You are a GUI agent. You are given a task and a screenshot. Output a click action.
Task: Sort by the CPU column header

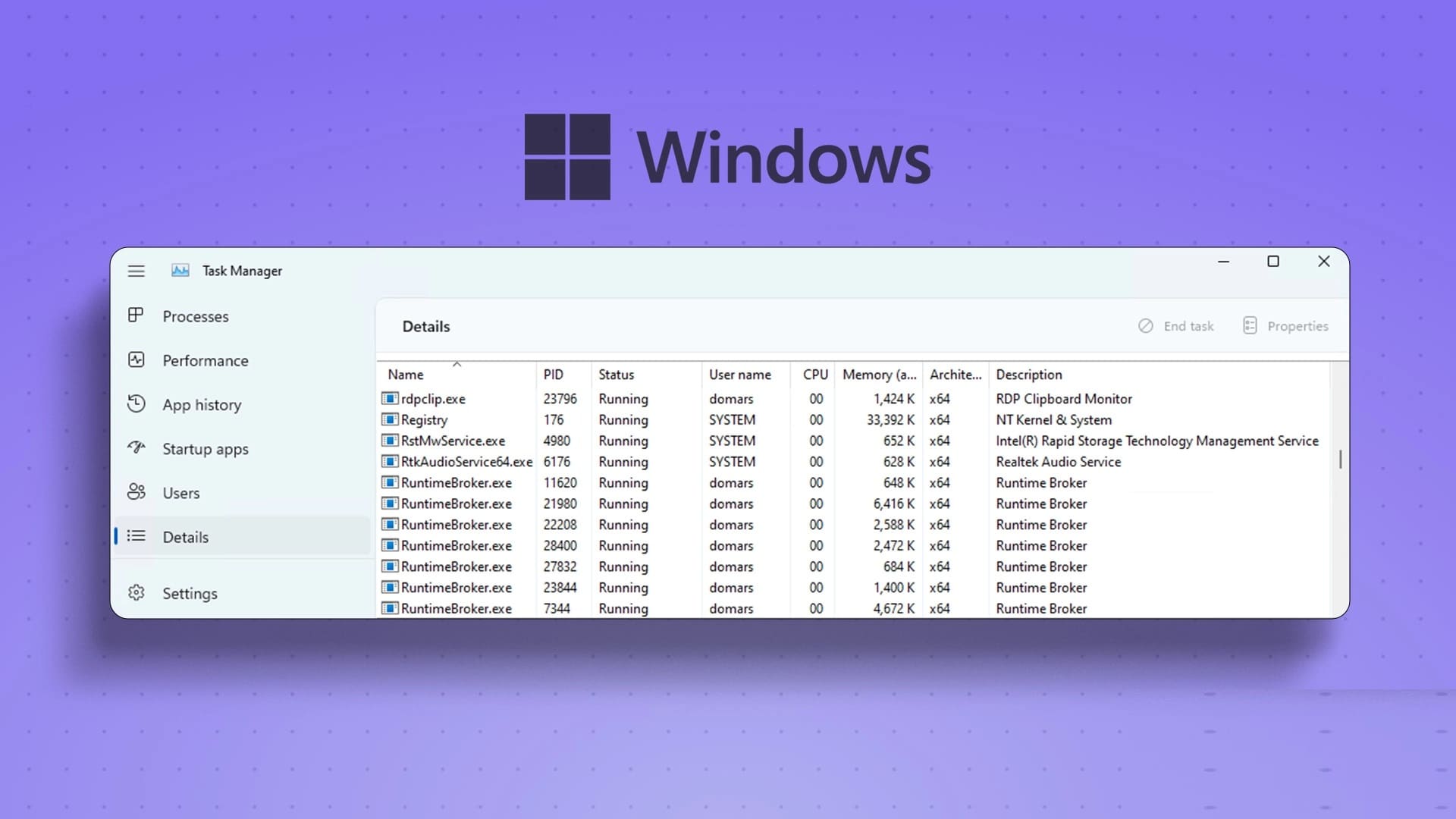point(813,375)
